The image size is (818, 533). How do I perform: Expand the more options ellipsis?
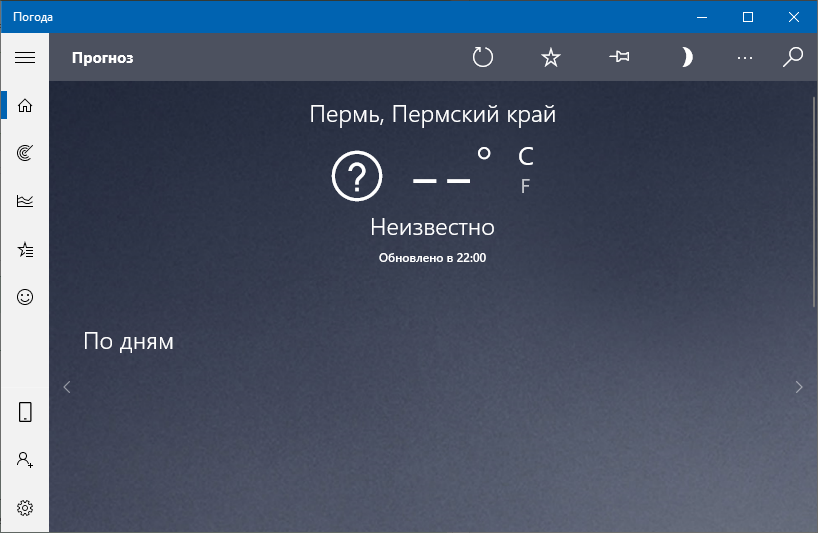pyautogui.click(x=745, y=58)
